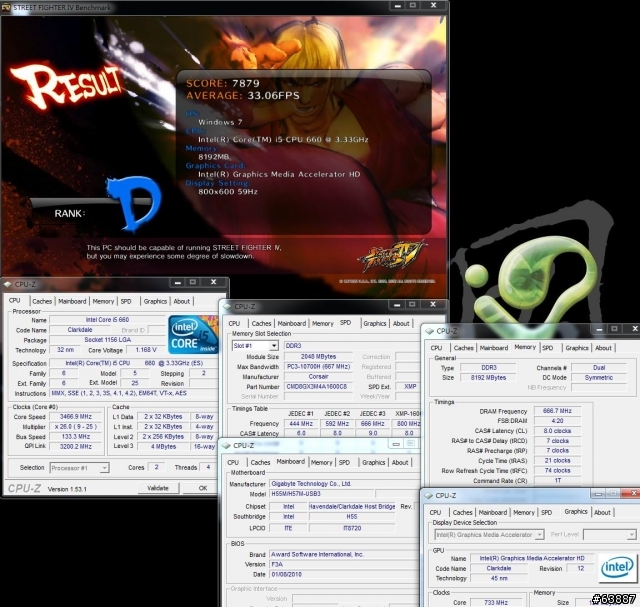
Task: Close the Street Fighter IV Benchmark window
Action: point(433,5)
